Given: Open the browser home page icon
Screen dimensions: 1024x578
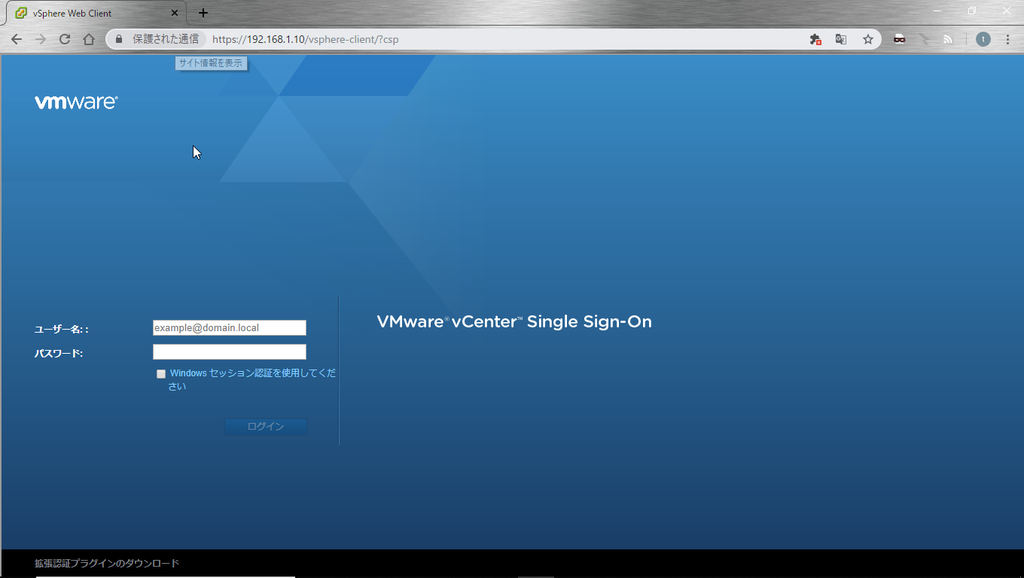Looking at the screenshot, I should pos(89,39).
